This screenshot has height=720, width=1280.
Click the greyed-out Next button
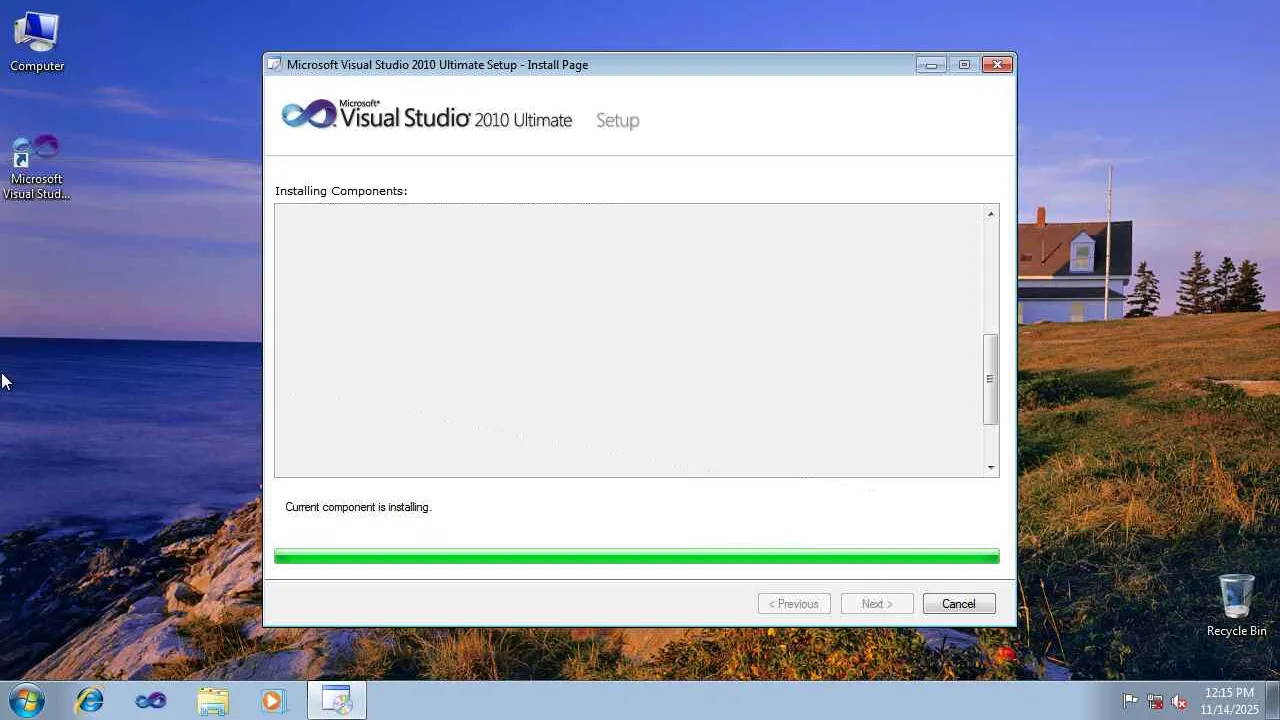tap(877, 604)
